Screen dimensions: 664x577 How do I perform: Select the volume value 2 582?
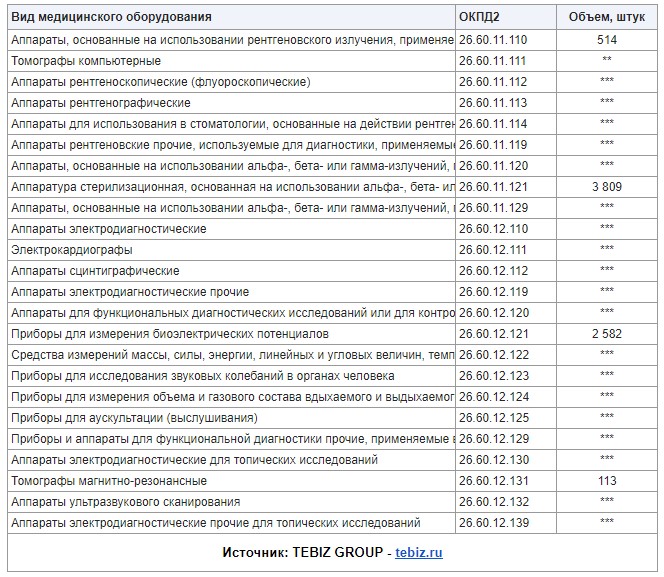point(607,334)
